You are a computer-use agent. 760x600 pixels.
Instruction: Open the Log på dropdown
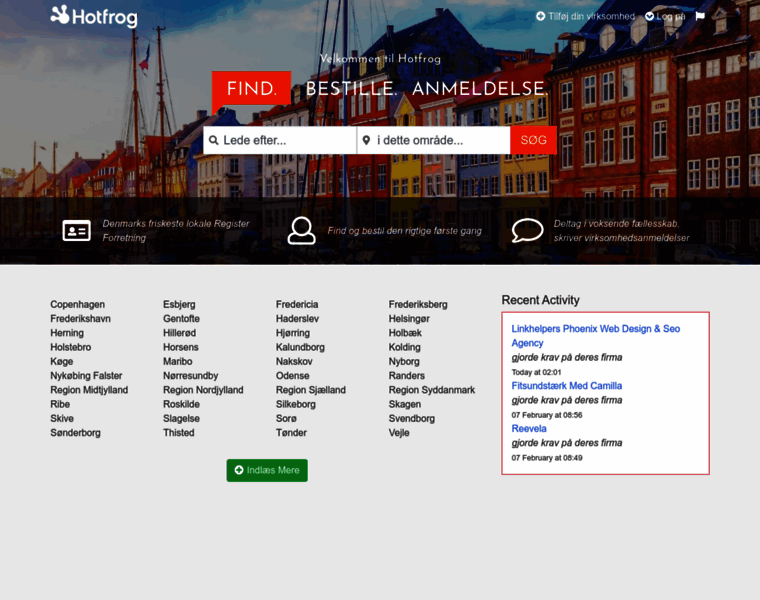[x=665, y=16]
